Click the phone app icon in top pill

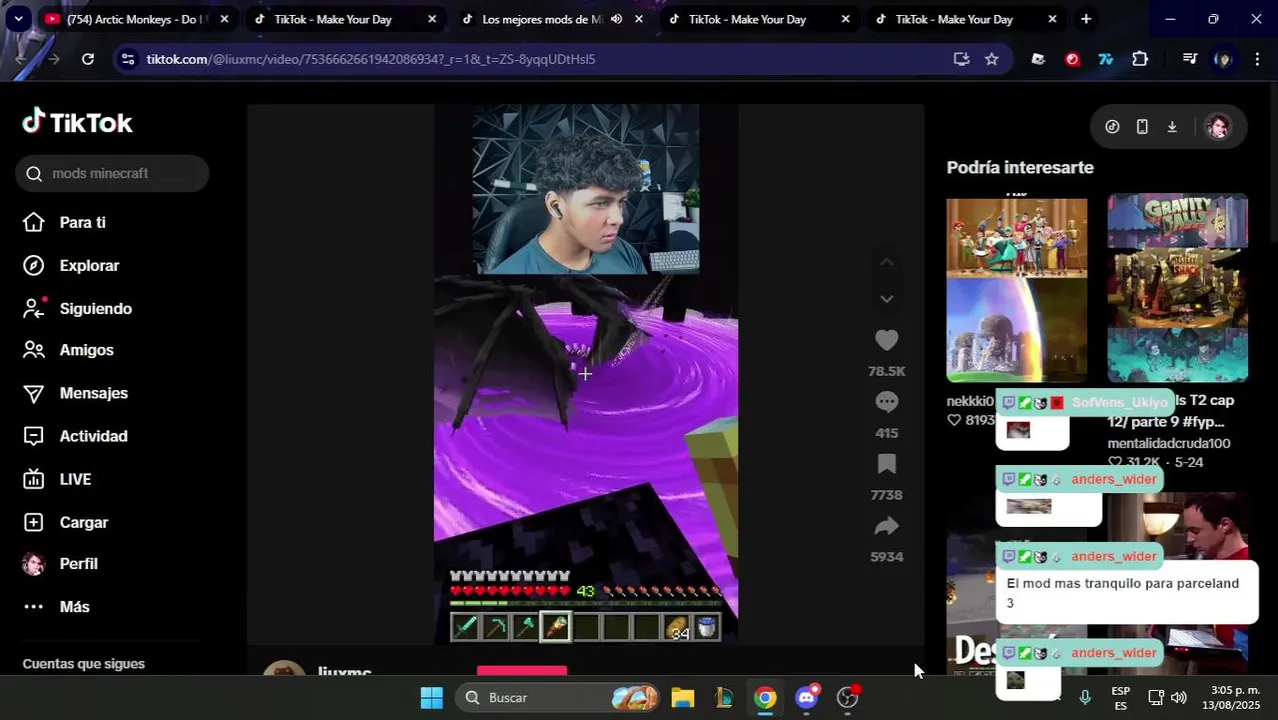[x=1142, y=127]
